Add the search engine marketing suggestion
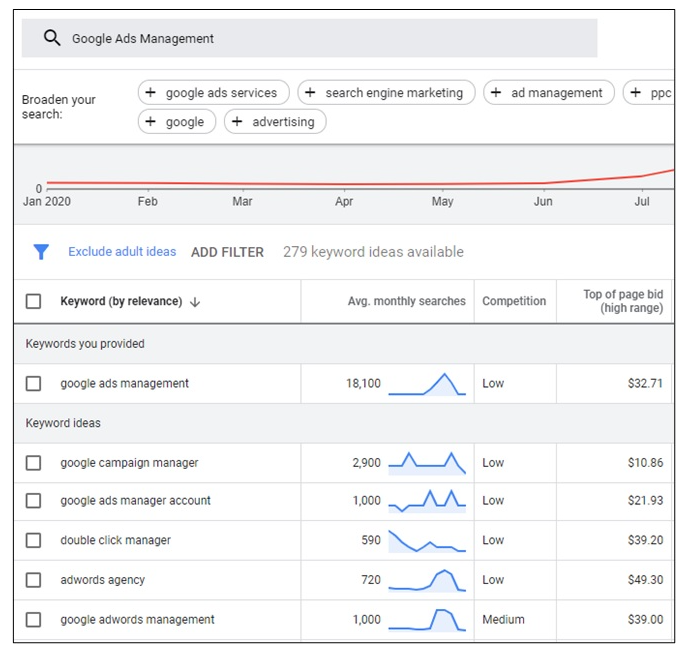 [386, 92]
